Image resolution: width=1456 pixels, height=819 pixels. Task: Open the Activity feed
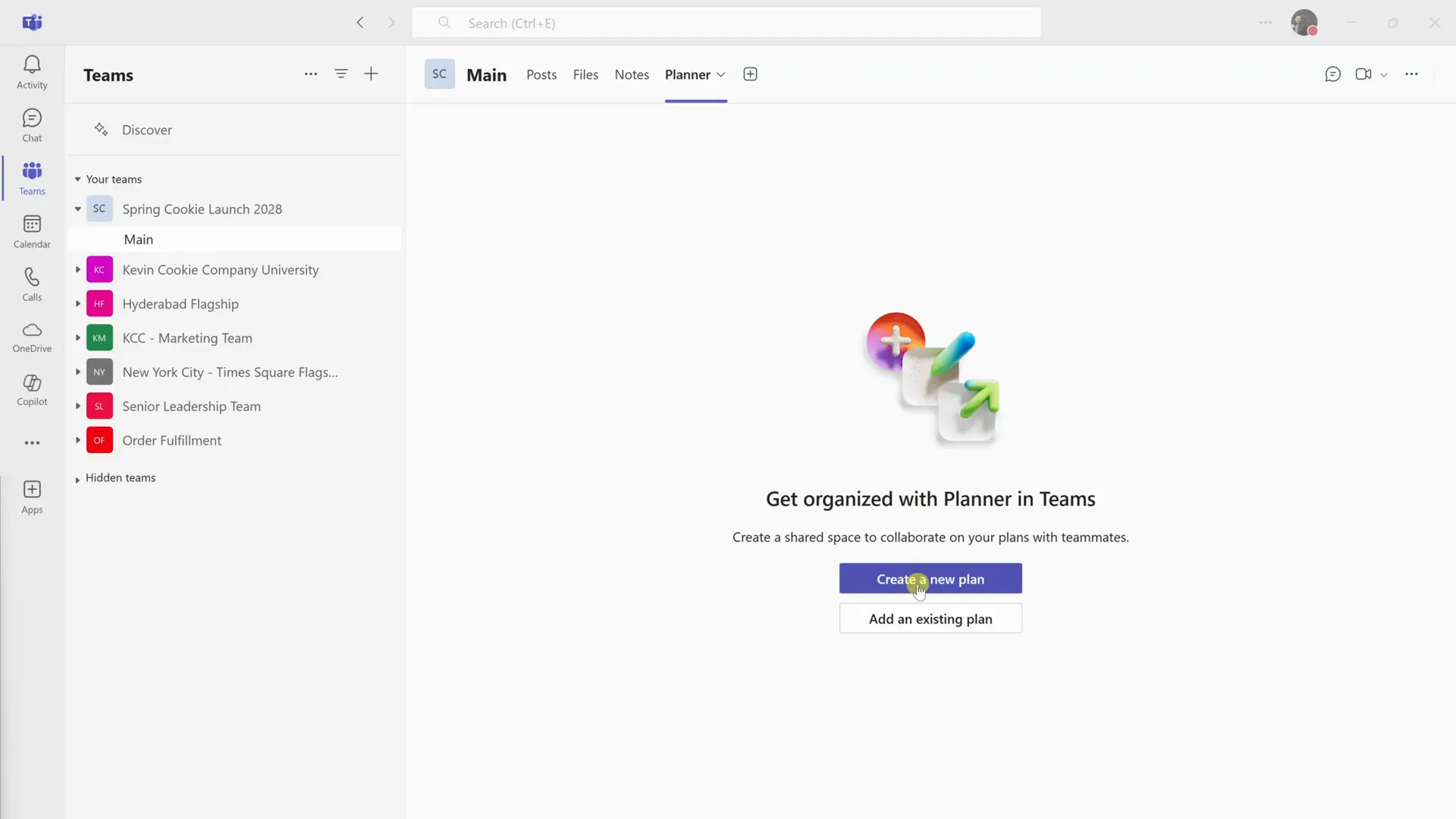tap(32, 72)
